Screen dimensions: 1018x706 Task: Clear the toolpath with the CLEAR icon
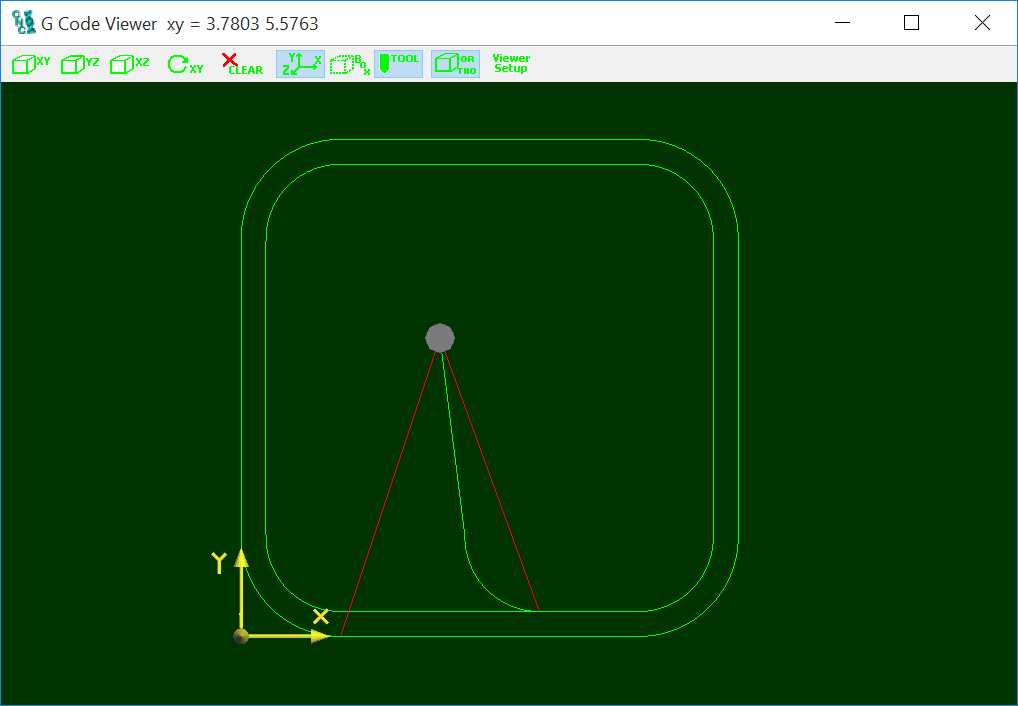241,64
